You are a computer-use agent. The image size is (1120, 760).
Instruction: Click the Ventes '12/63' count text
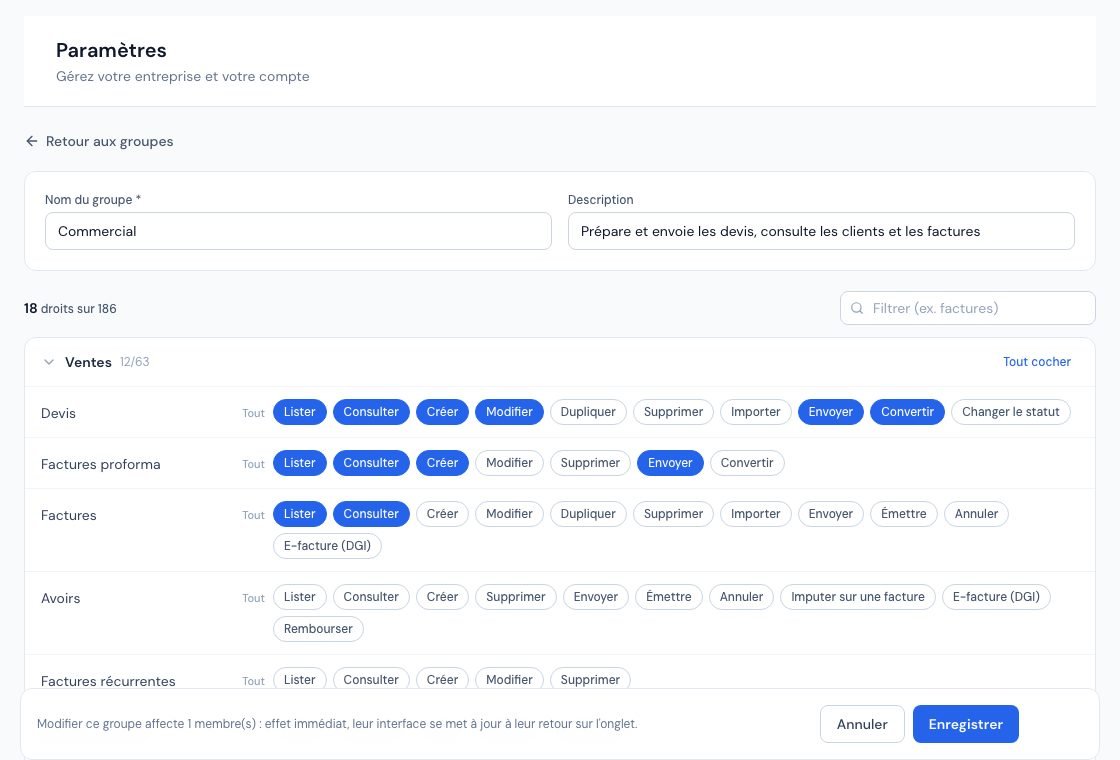[134, 362]
